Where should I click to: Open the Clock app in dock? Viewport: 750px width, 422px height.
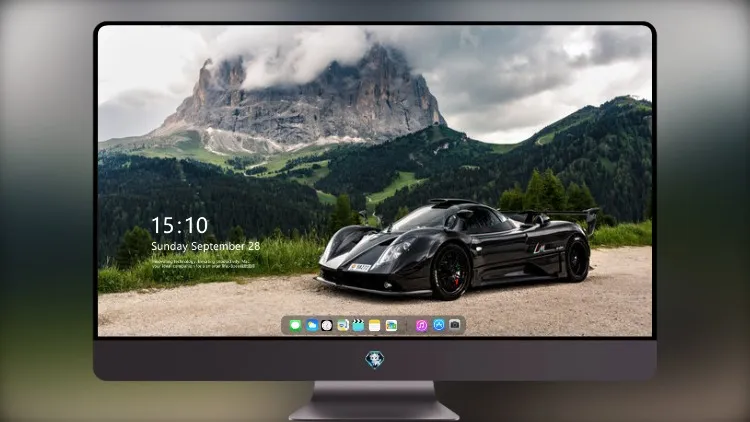pos(327,325)
